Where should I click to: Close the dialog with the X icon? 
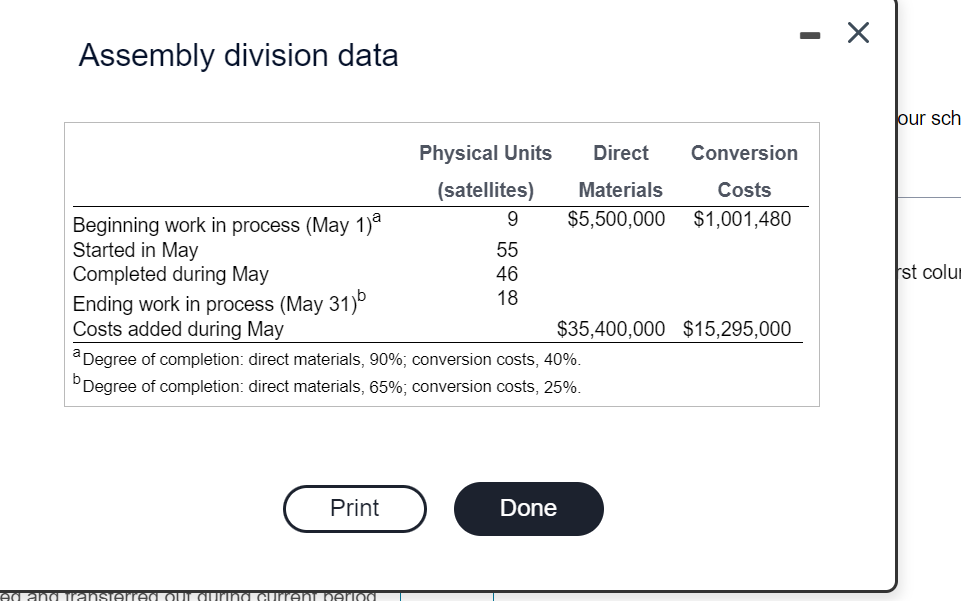point(857,32)
